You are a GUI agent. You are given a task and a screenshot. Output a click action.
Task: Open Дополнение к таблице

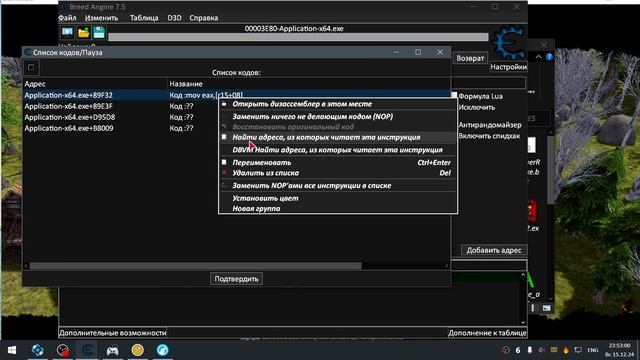pos(487,333)
